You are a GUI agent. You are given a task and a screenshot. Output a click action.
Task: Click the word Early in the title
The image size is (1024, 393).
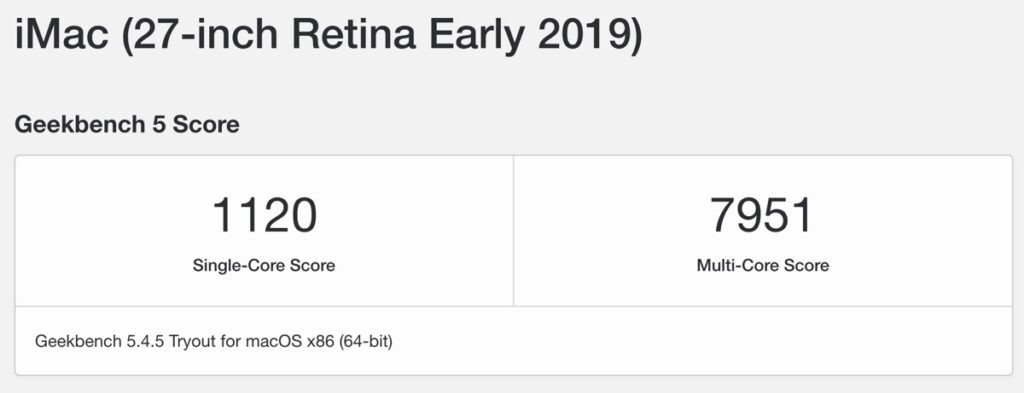tap(476, 35)
